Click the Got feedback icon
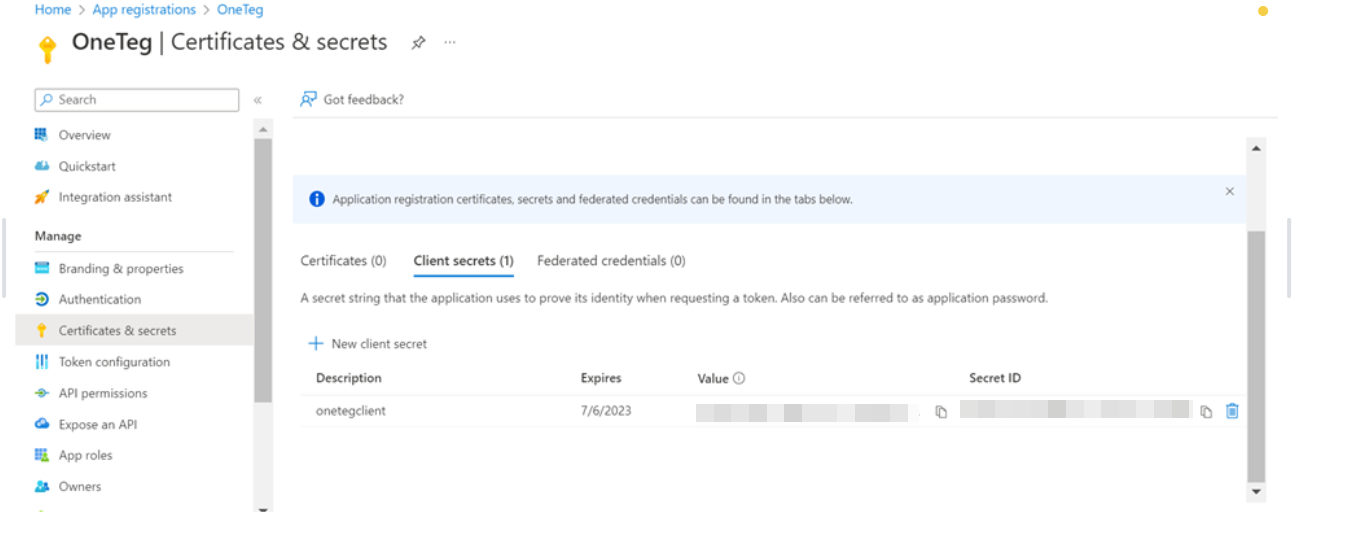1345x535 pixels. tap(309, 99)
